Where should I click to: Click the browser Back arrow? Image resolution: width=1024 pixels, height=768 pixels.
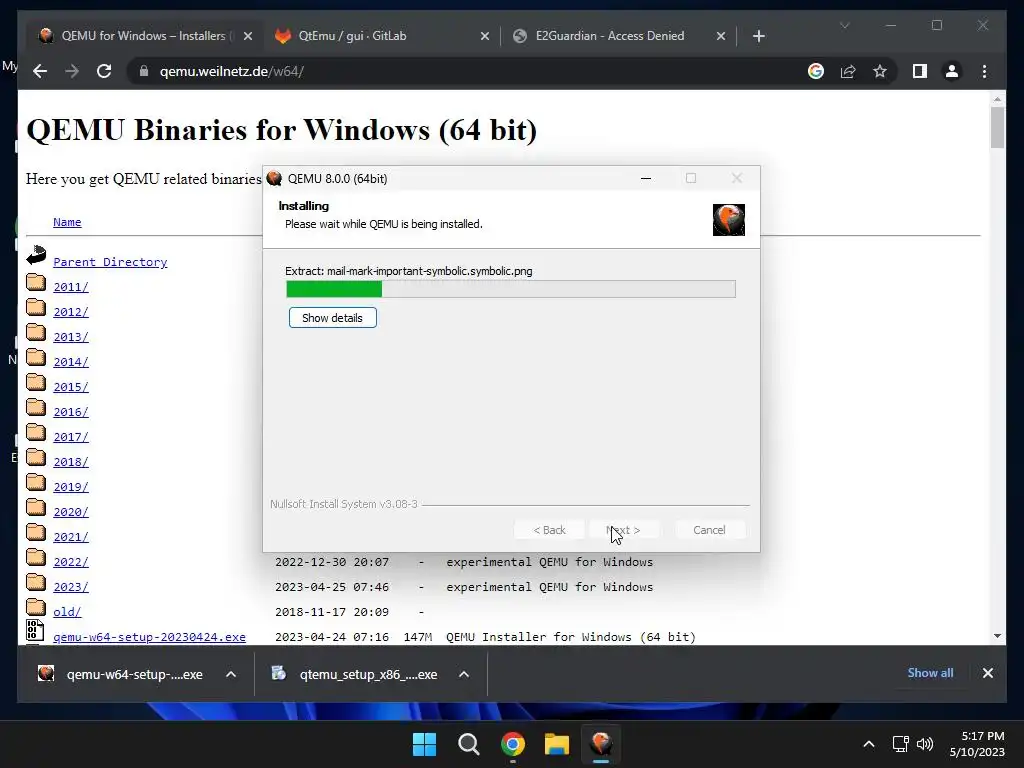click(40, 71)
